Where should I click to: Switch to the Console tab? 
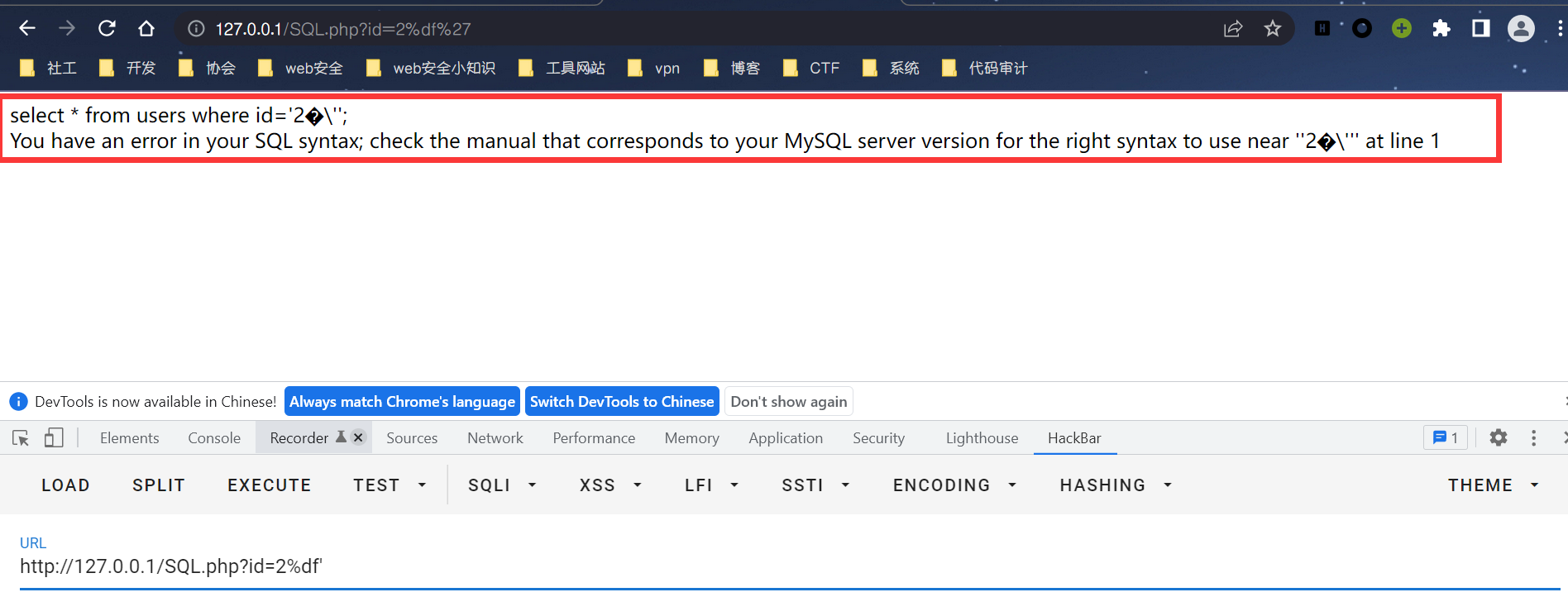[214, 438]
